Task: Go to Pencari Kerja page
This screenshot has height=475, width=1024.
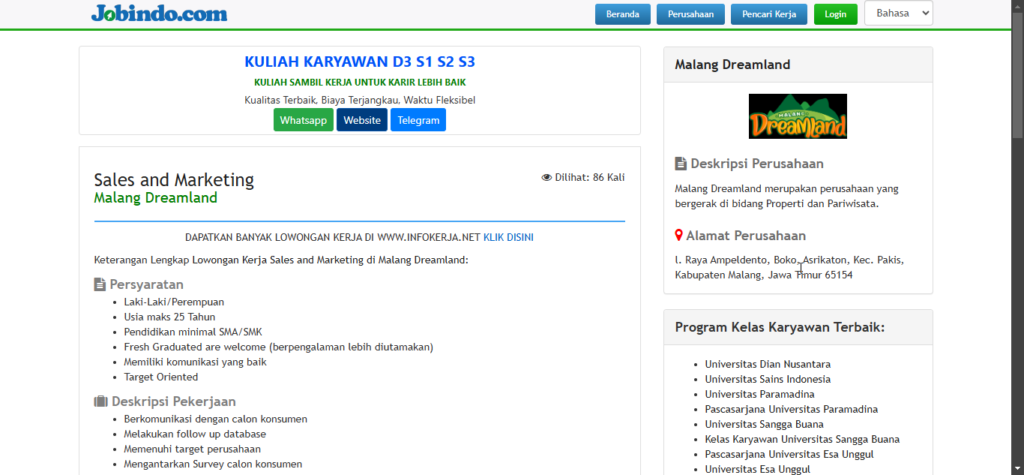Action: tap(769, 14)
